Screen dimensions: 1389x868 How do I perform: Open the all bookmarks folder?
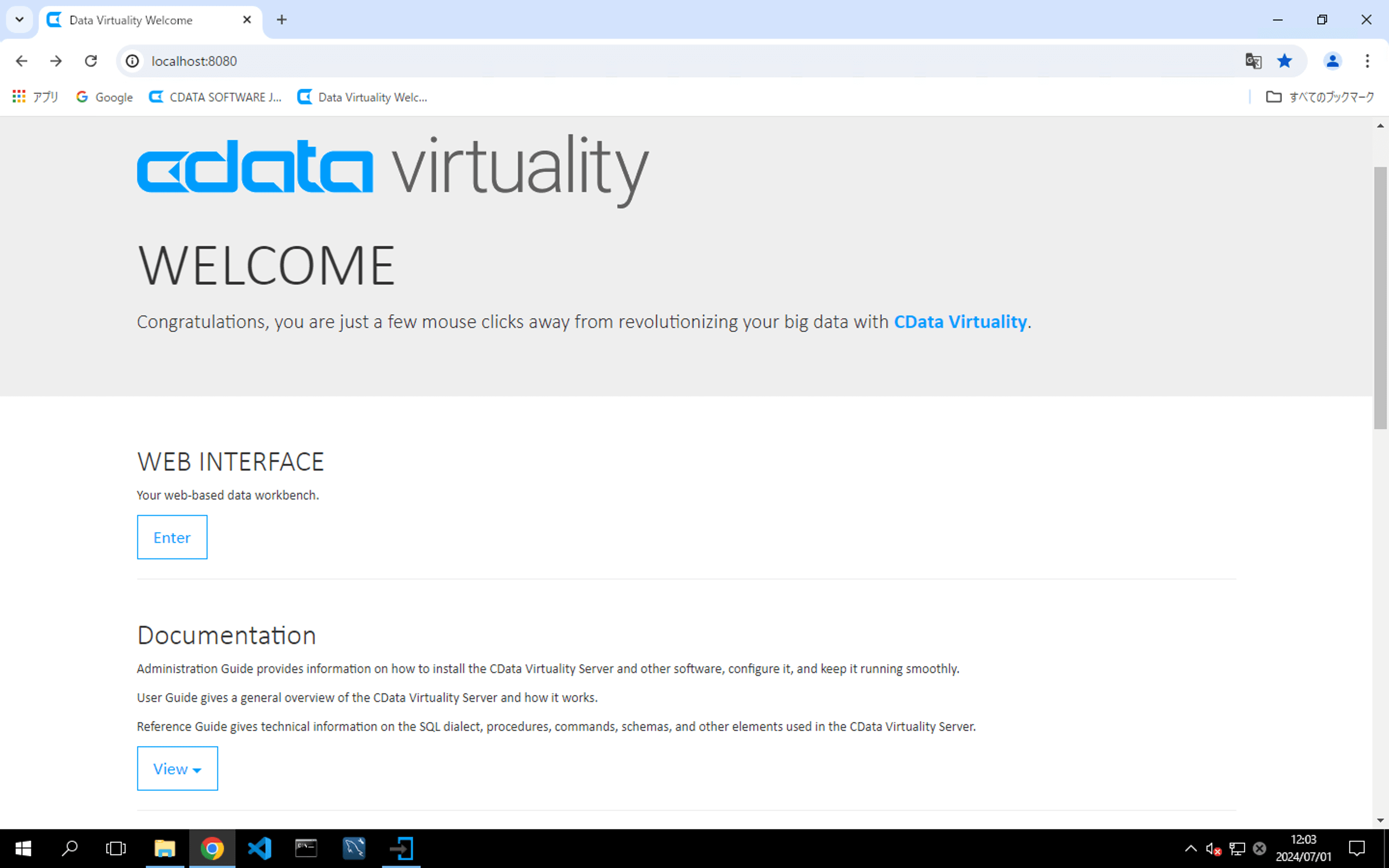[1320, 97]
